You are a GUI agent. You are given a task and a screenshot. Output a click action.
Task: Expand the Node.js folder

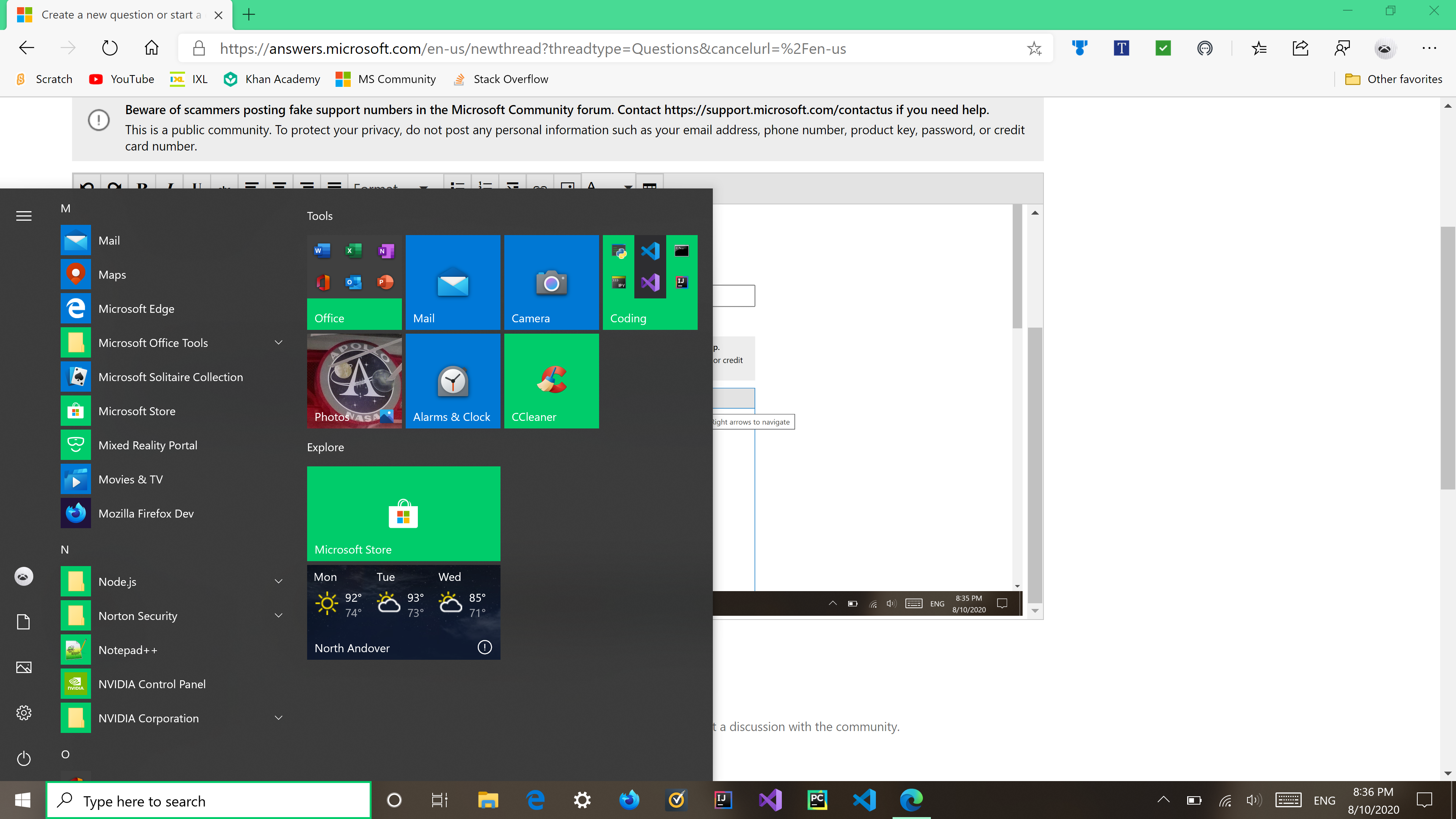173,582
